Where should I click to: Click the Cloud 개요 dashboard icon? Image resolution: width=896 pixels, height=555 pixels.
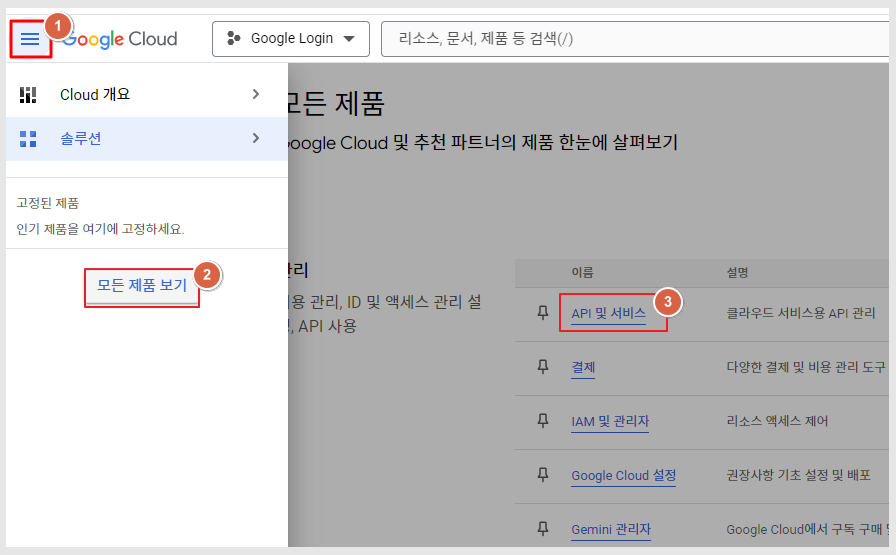28,95
